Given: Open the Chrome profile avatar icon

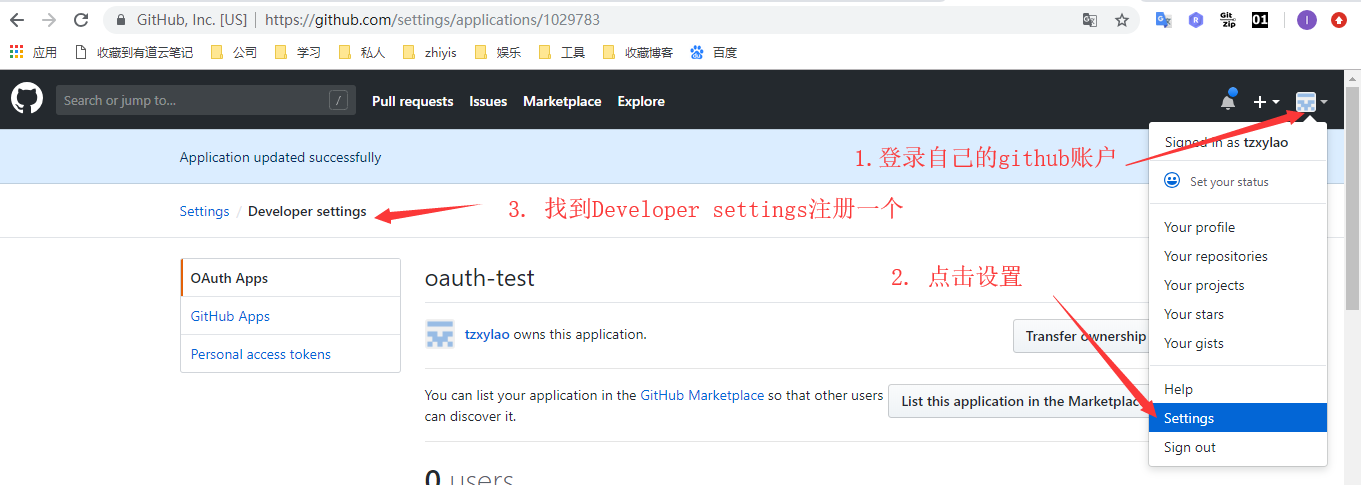Looking at the screenshot, I should pos(1307,20).
